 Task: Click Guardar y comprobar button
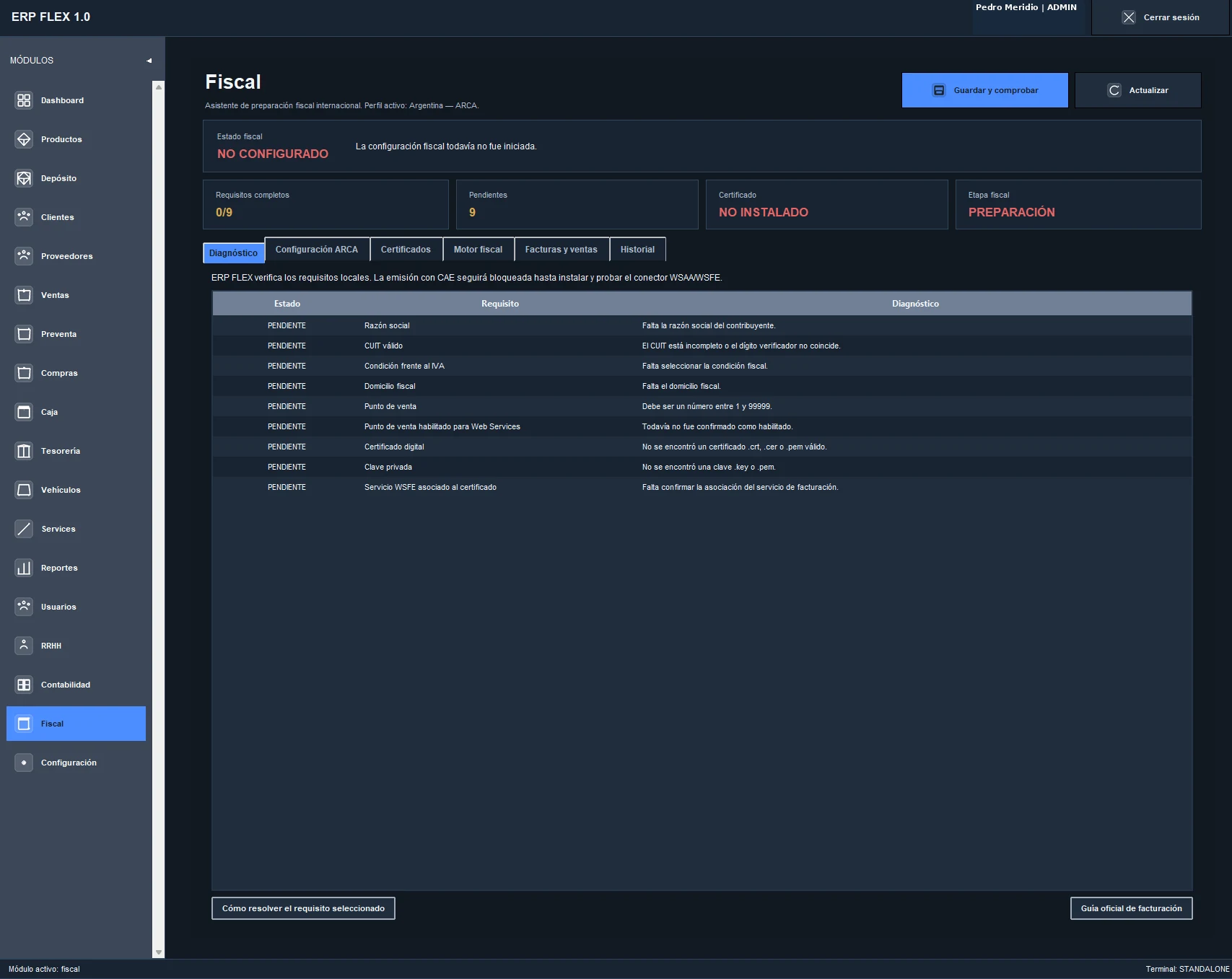[x=984, y=90]
